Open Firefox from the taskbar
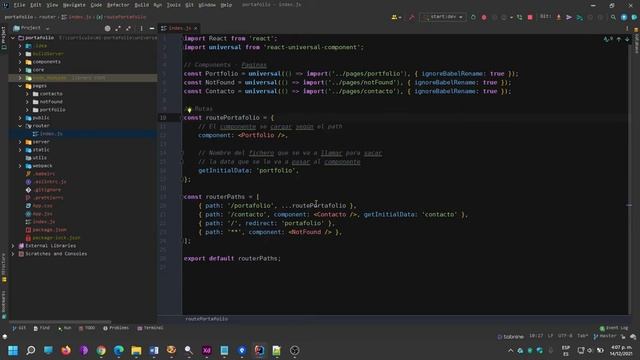The width and height of the screenshot is (640, 360). pyautogui.click(x=66, y=350)
